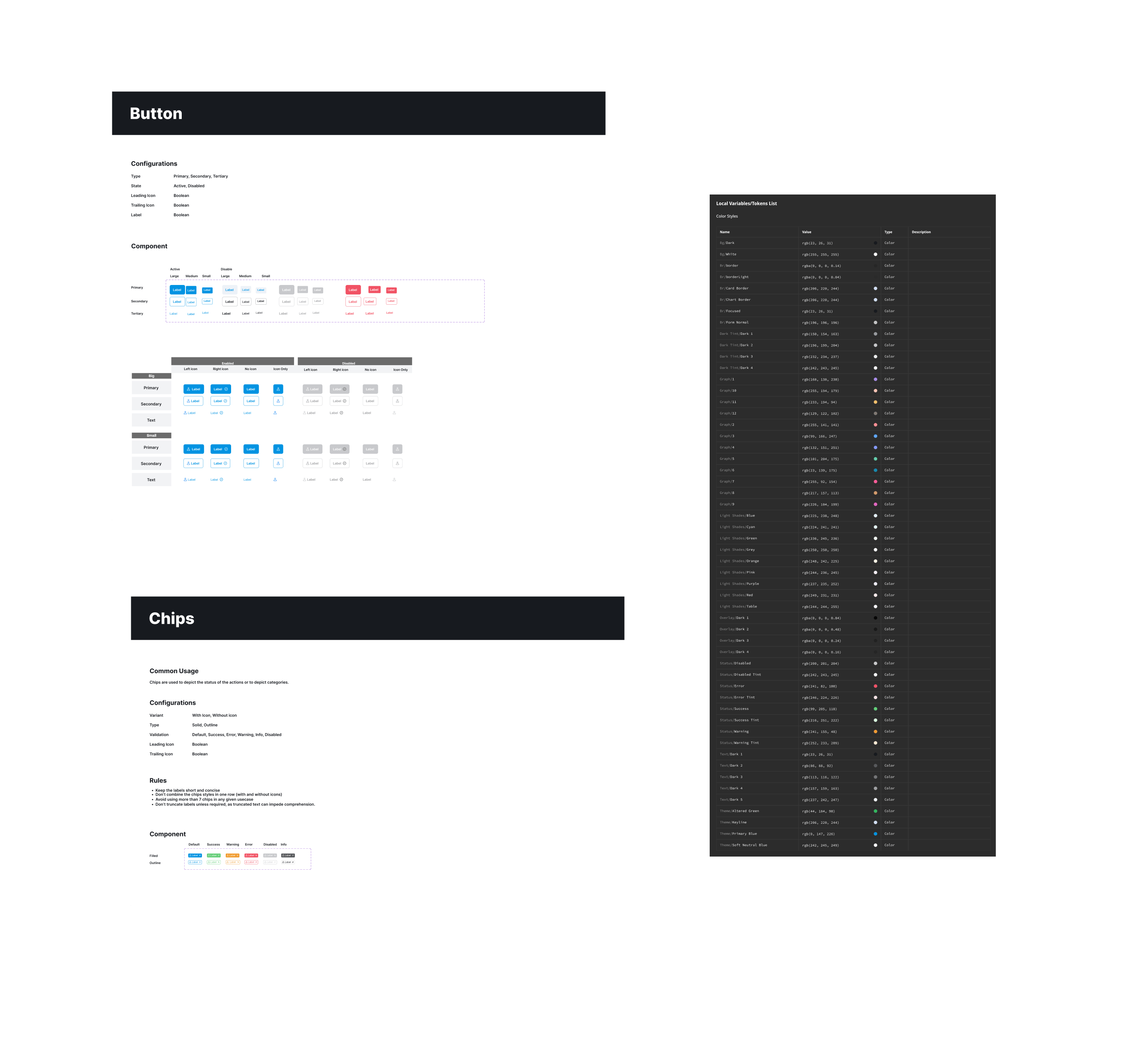The height and width of the screenshot is (1056, 1148).
Task: Select the filled dark Info chip
Action: click(x=288, y=855)
